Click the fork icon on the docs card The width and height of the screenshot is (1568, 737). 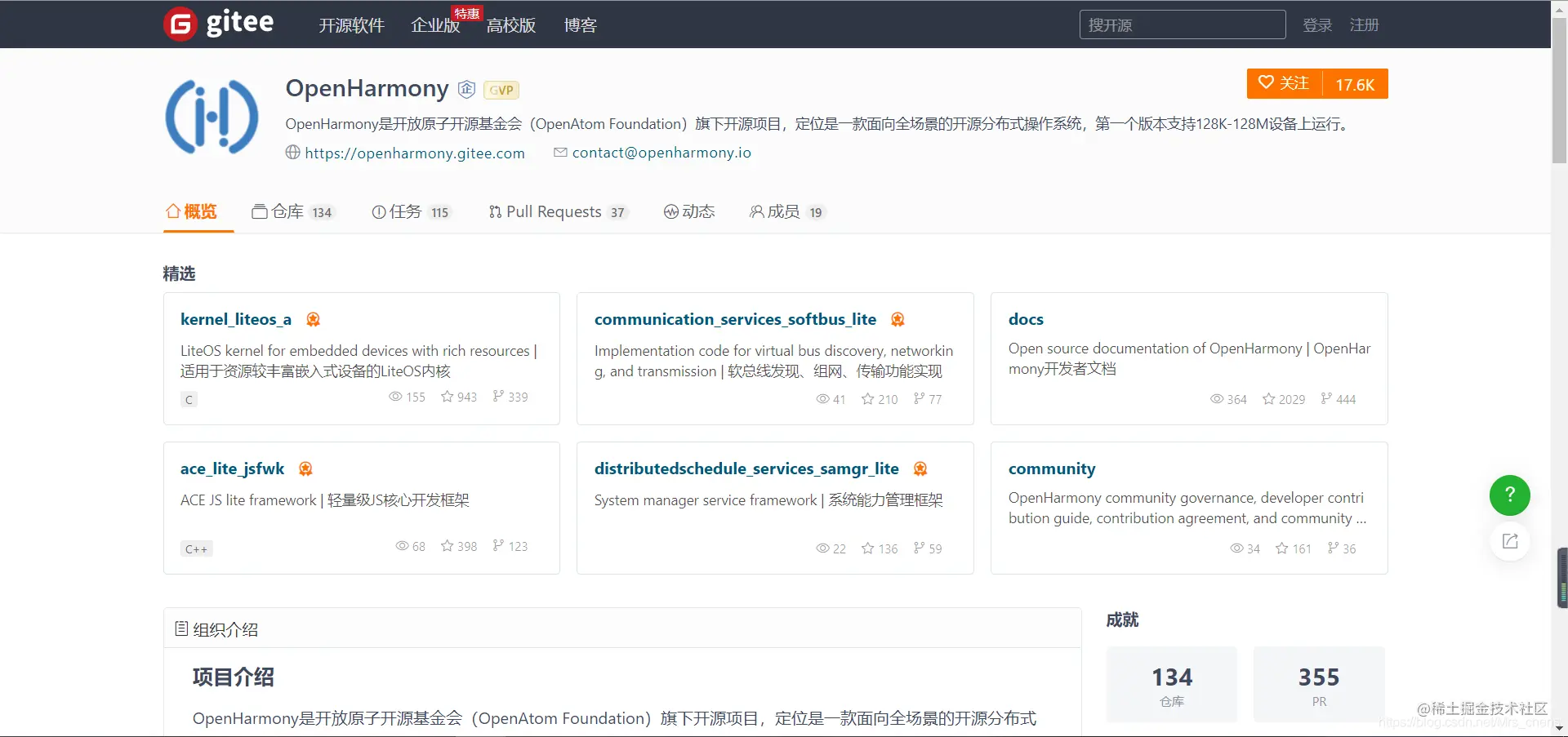[x=1326, y=398]
